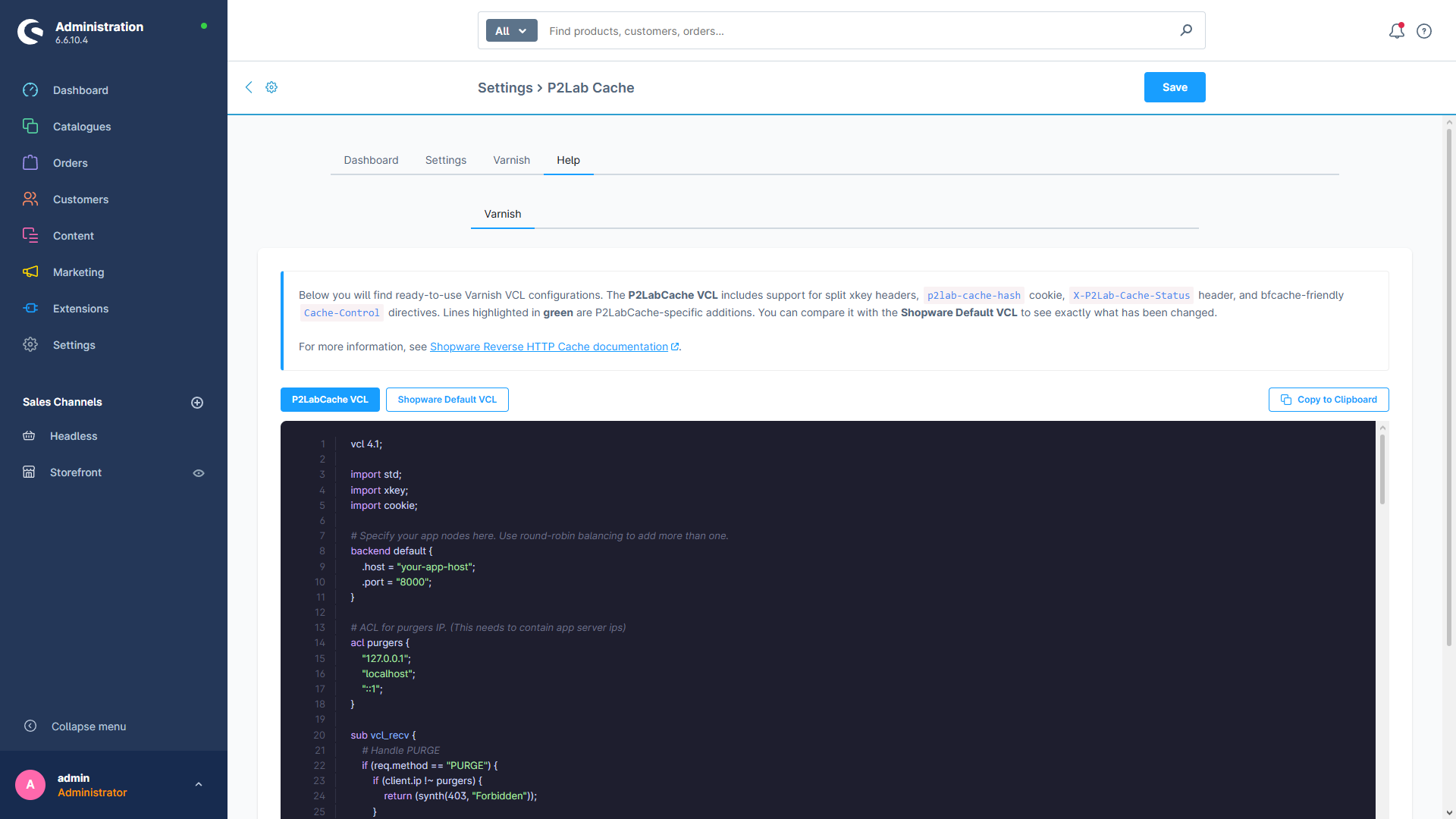1456x819 pixels.
Task: Open Extensions in the sidebar menu
Action: (x=80, y=309)
